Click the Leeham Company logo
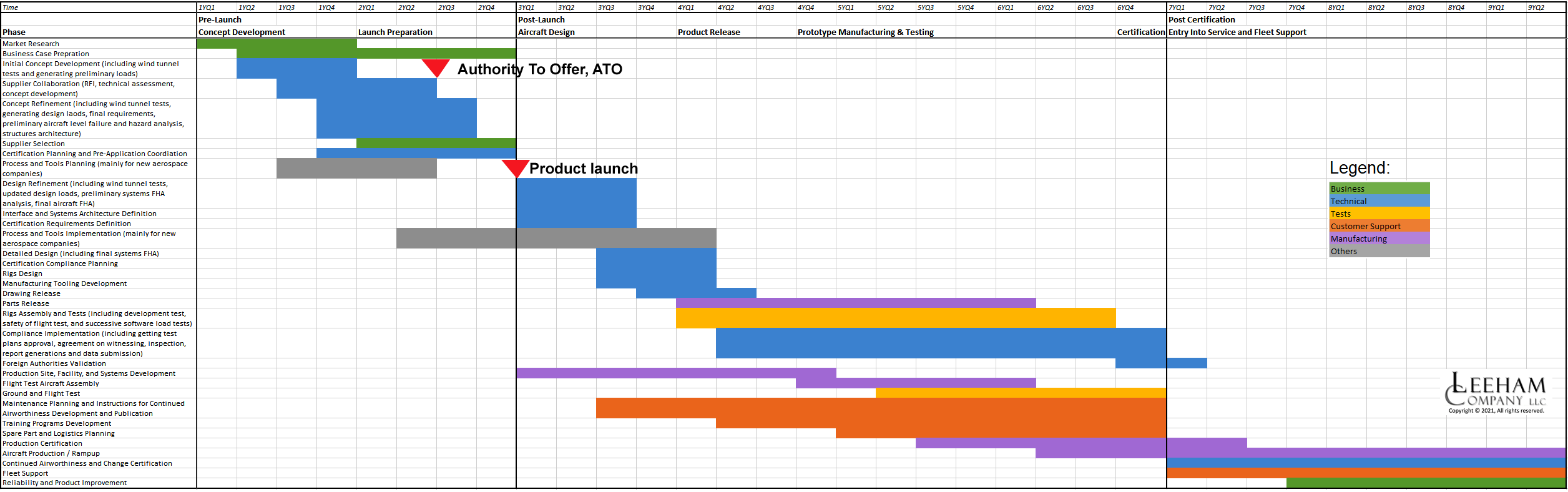 click(1496, 393)
